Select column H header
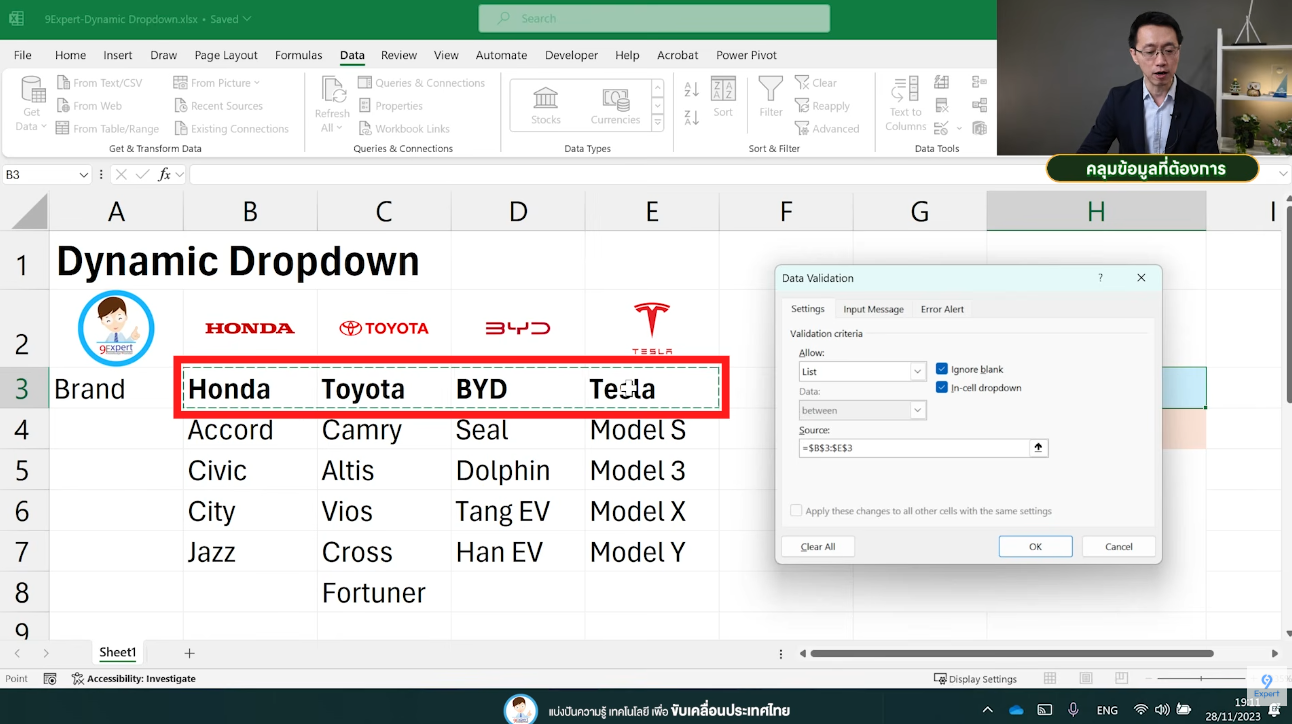Viewport: 1292px width, 724px height. [x=1096, y=211]
